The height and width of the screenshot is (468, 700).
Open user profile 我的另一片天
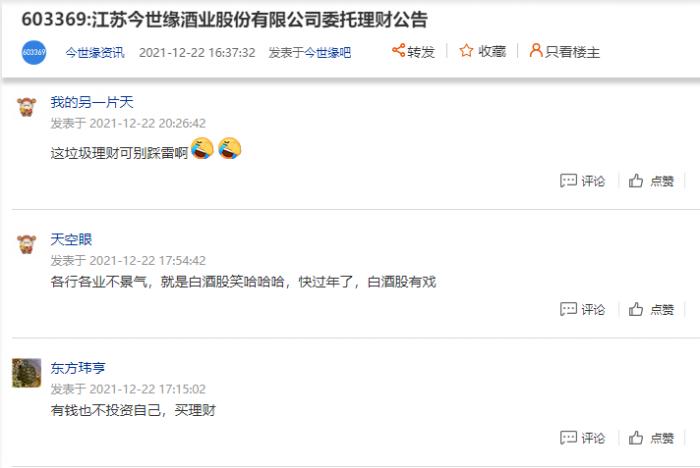click(92, 102)
